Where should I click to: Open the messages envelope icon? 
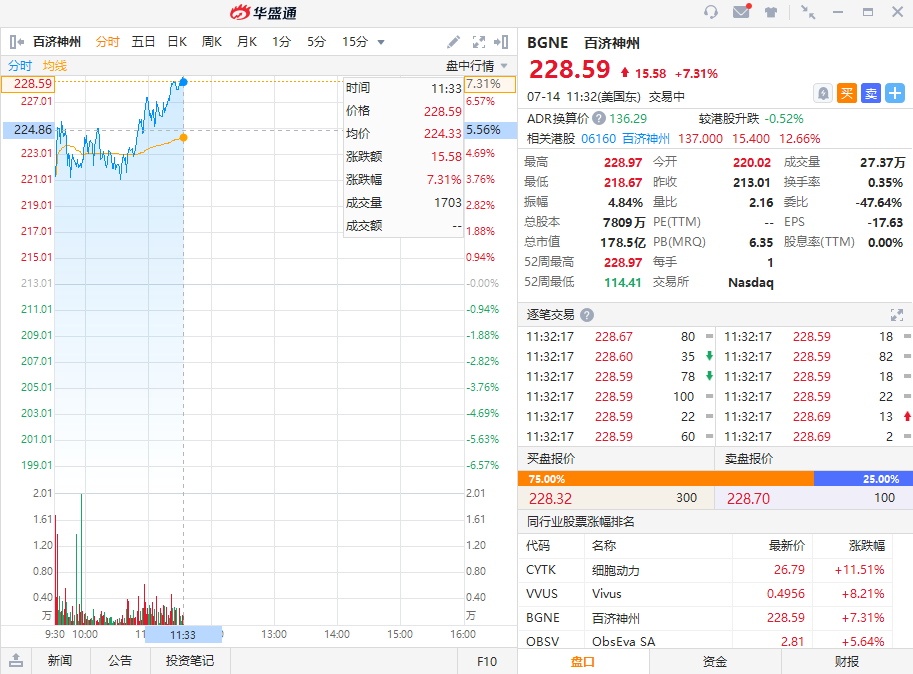pos(741,12)
